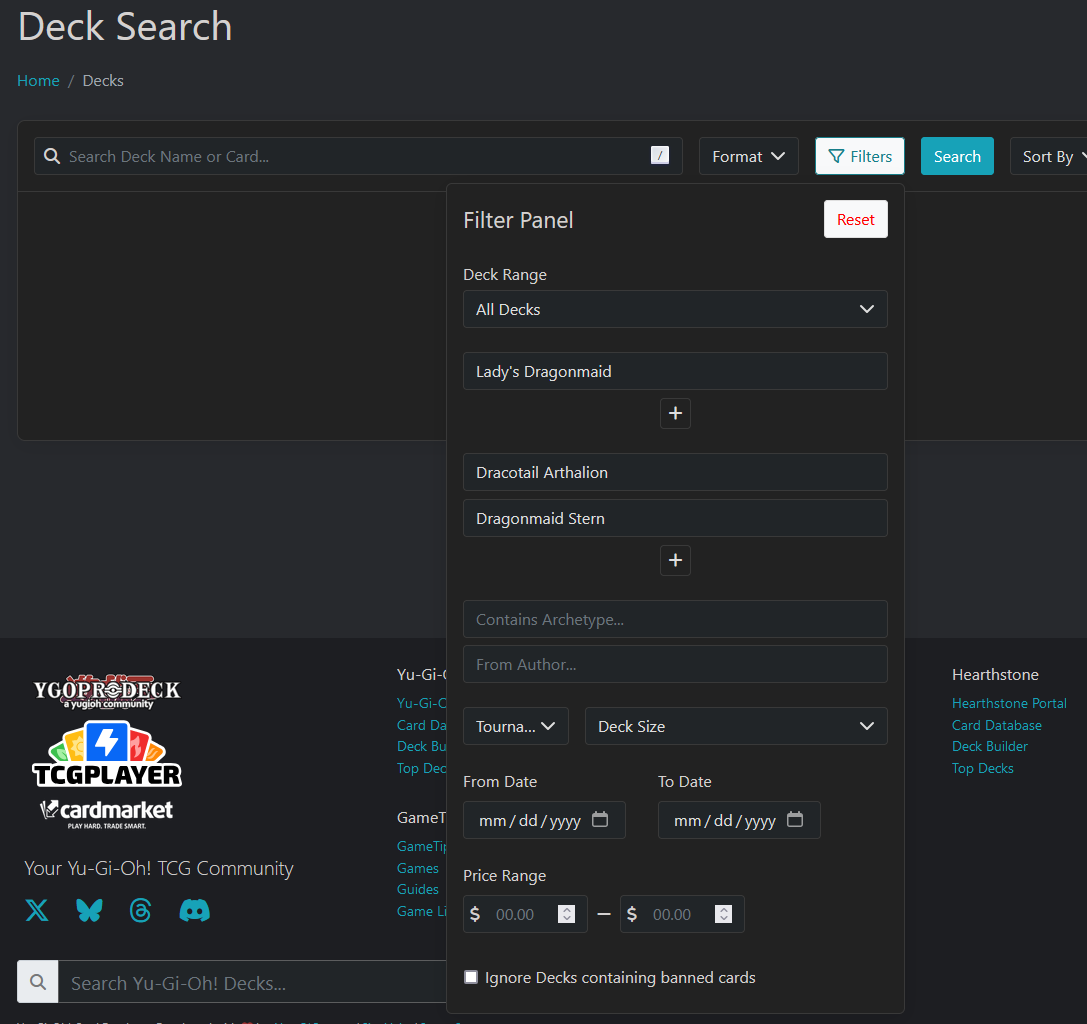
Task: Open the From Date calendar picker icon
Action: click(x=600, y=819)
